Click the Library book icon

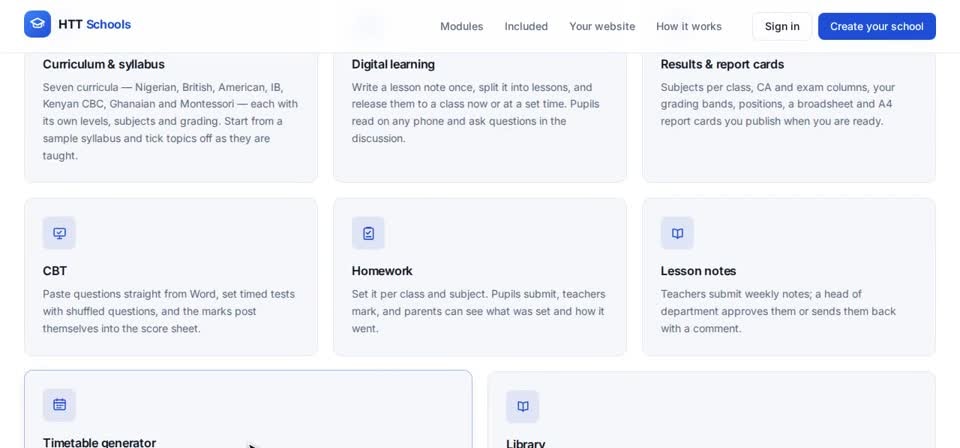pyautogui.click(x=522, y=406)
